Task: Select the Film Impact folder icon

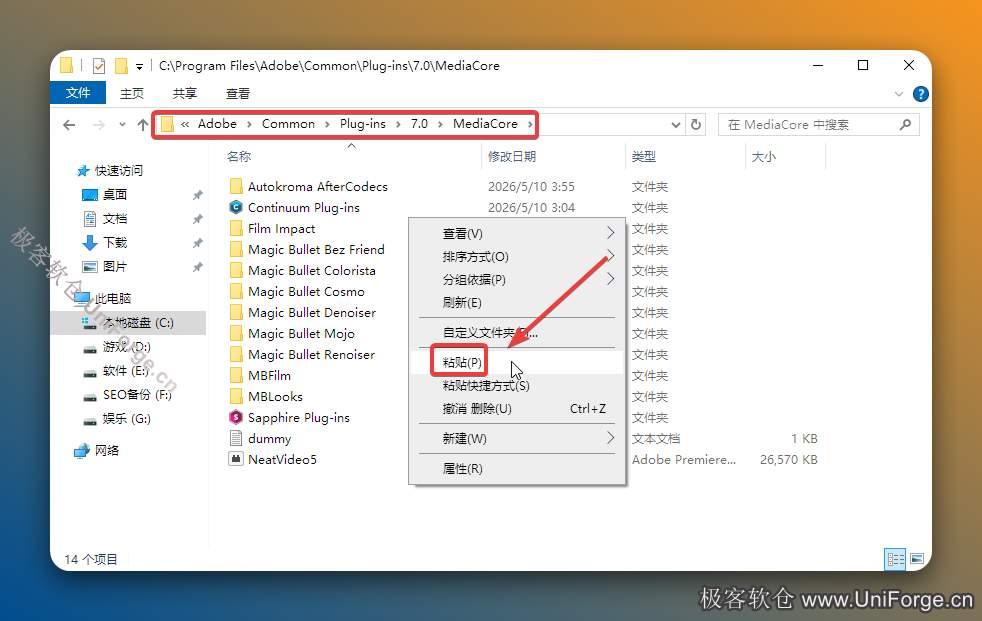Action: tap(236, 228)
